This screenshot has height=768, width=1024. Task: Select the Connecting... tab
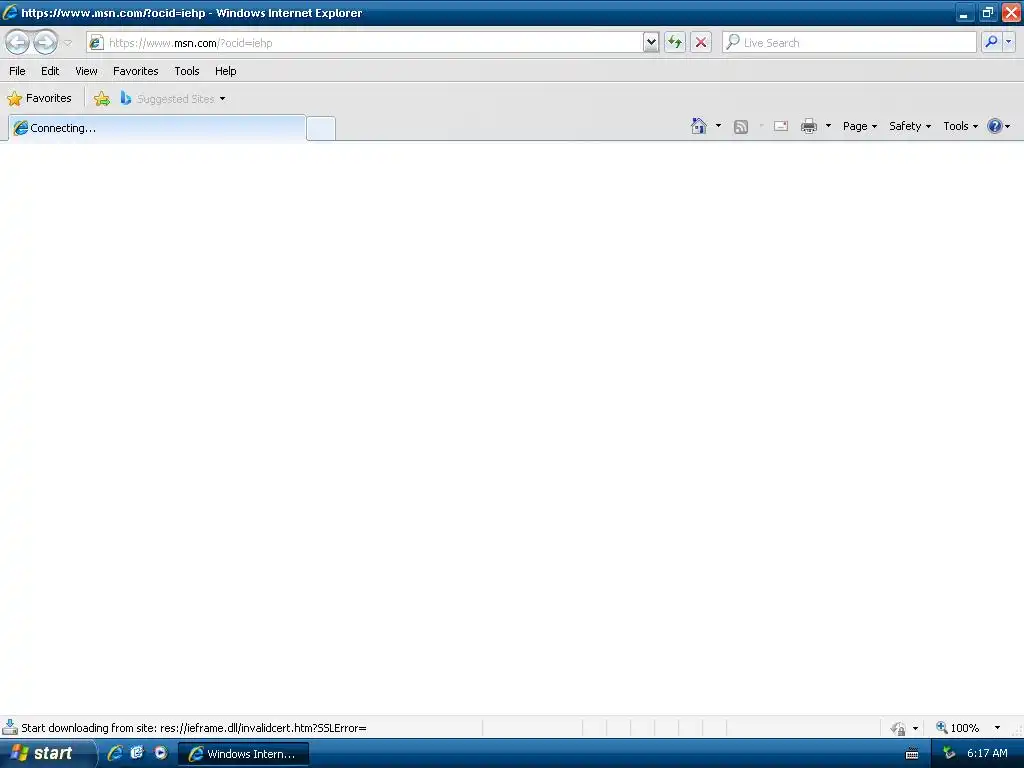[x=157, y=128]
